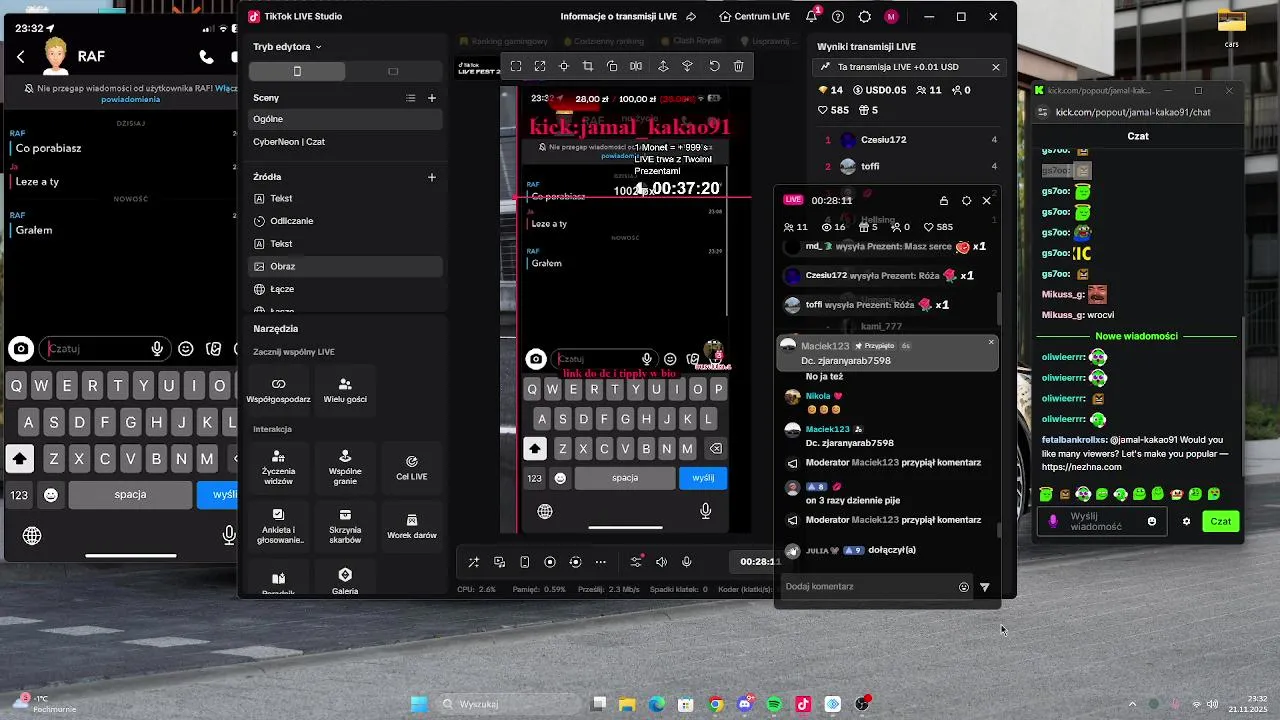This screenshot has width=1280, height=720.
Task: Open the more options ellipsis in bottom toolbar
Action: (601, 562)
